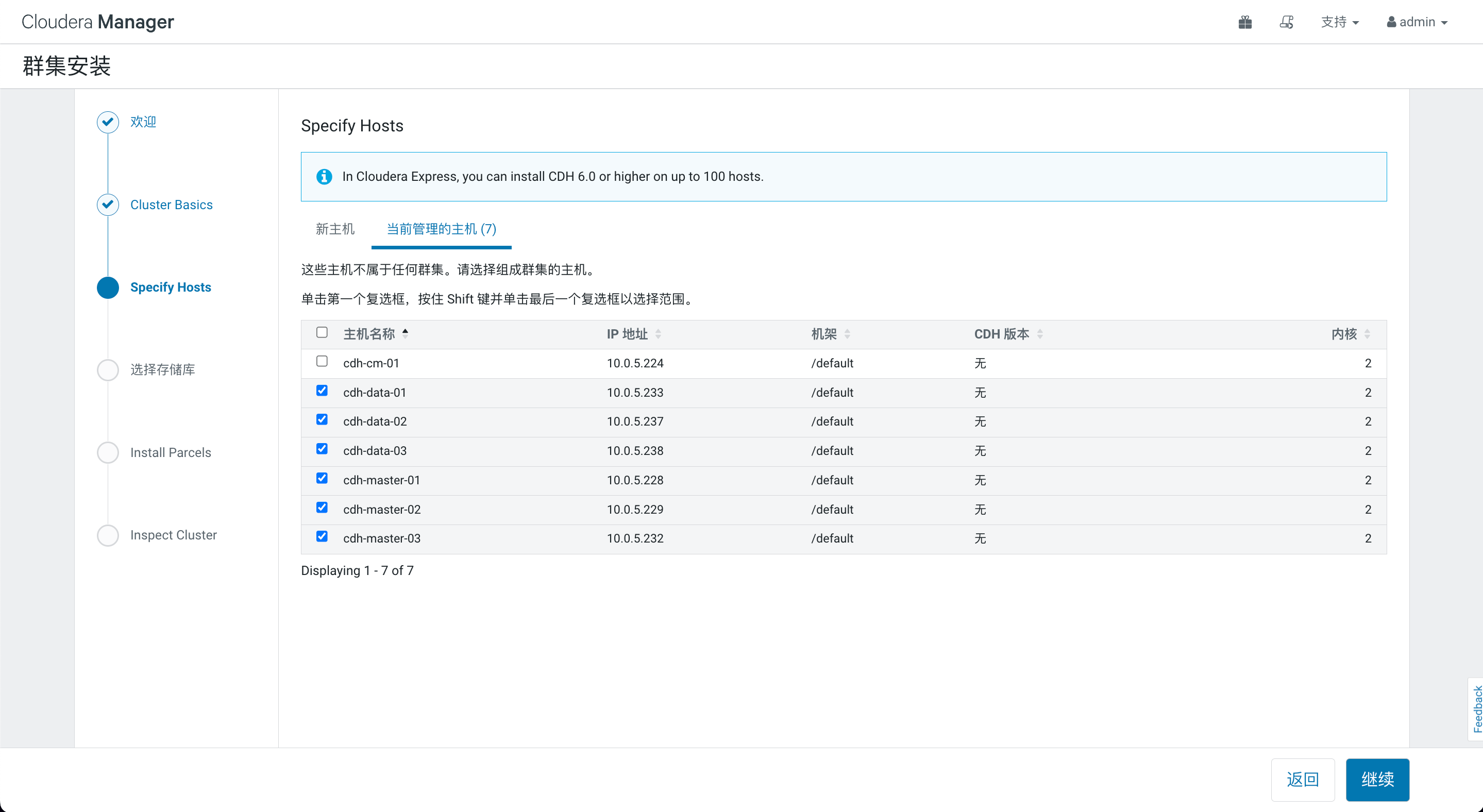Open the Feedback side tab
Screen dimensions: 1483x812
coord(1476,709)
